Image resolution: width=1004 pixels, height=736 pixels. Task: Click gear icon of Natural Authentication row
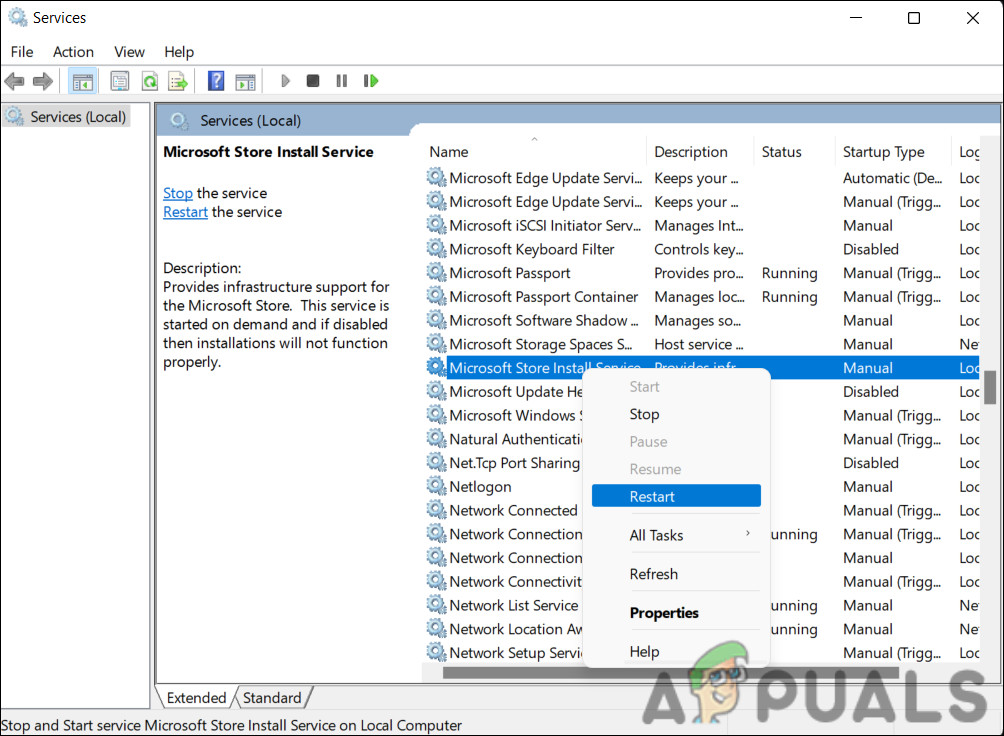pyautogui.click(x=437, y=439)
